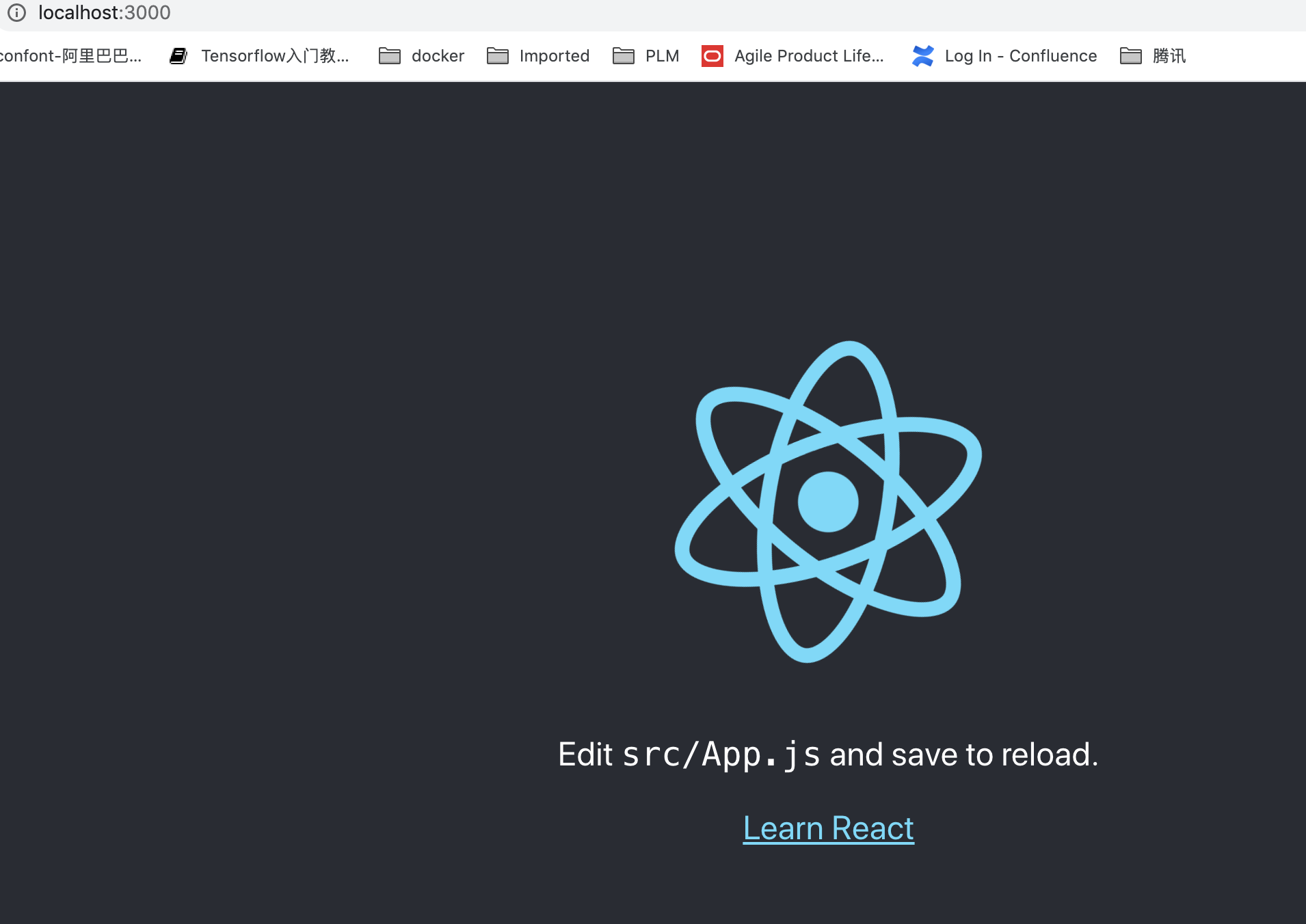Screen dimensions: 1306x924
Task: Follow the Learn React link
Action: (828, 828)
